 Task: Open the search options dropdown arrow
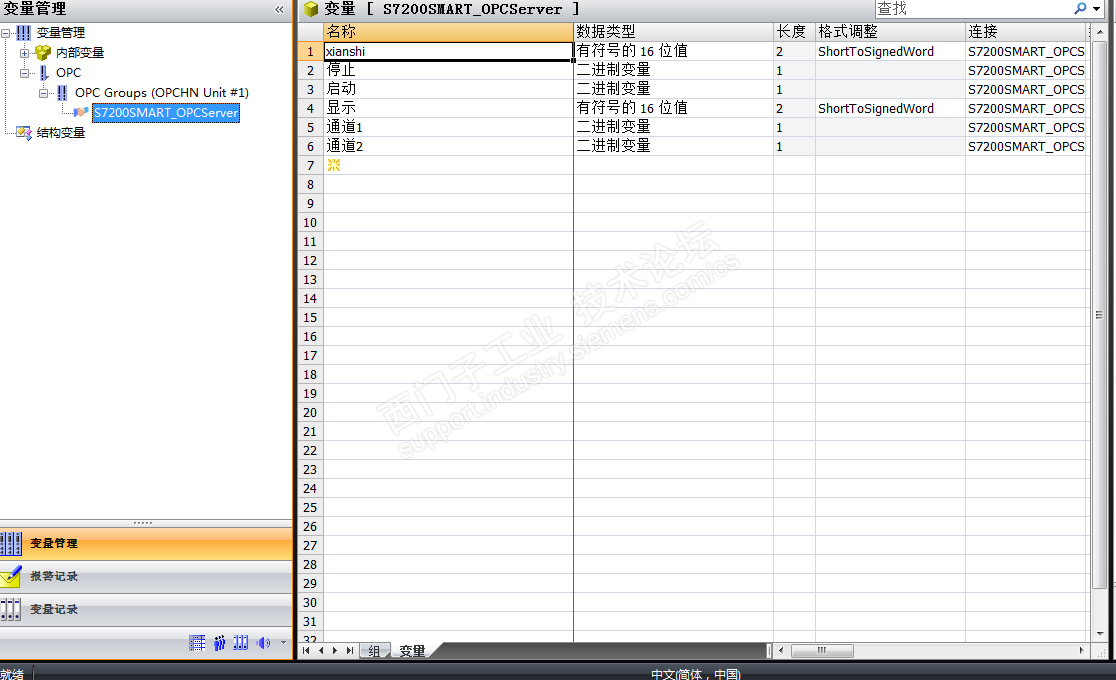(x=1096, y=9)
